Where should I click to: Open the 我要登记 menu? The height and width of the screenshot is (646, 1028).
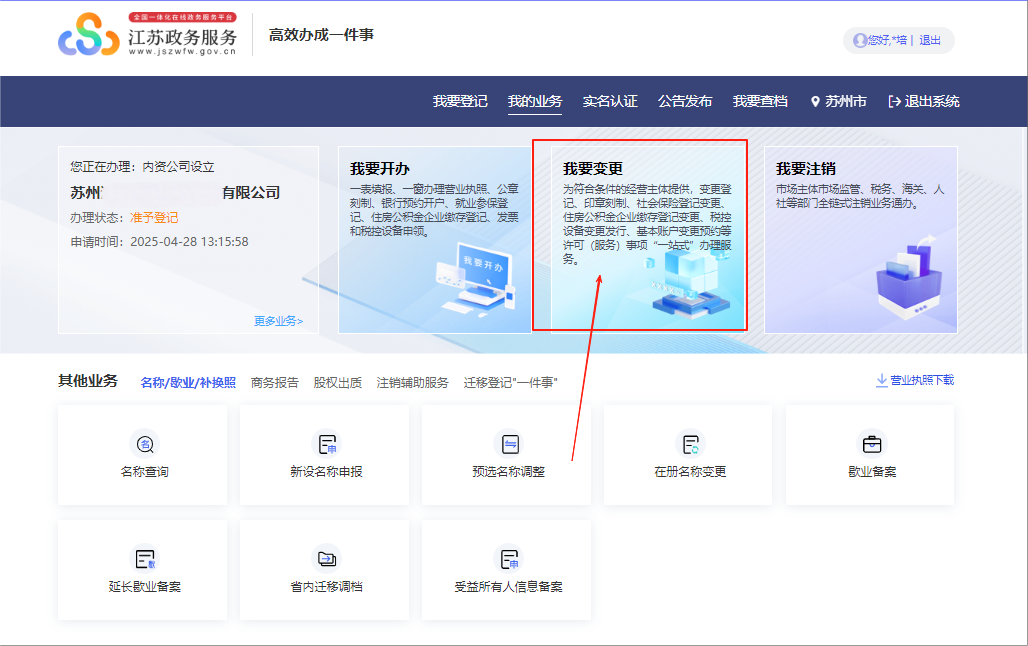click(x=460, y=102)
